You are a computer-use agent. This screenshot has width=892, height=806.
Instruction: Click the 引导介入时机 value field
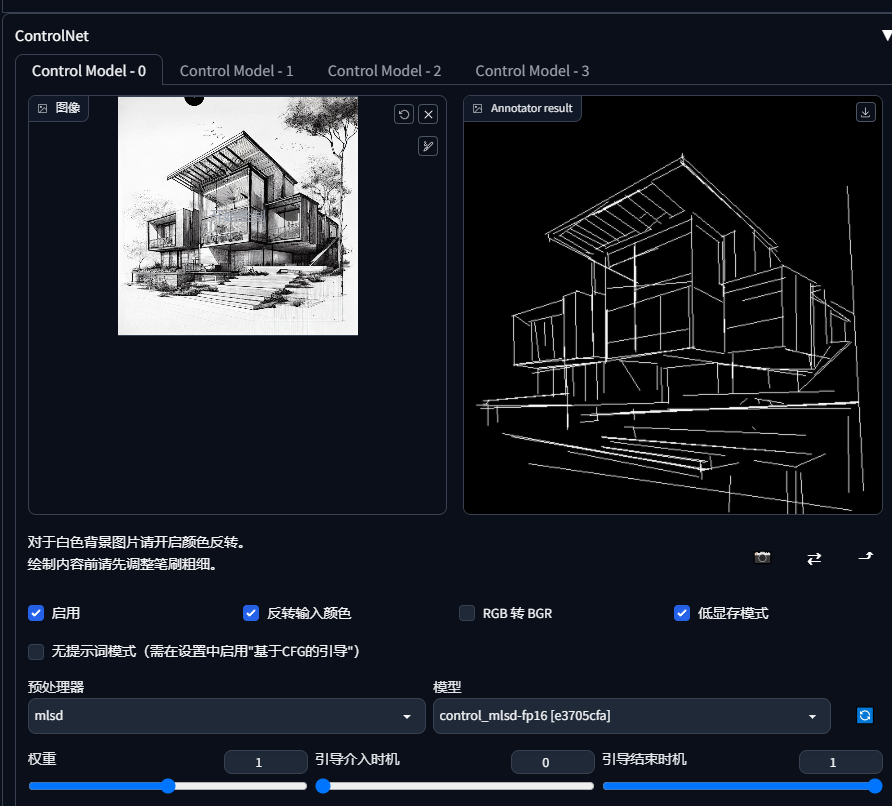tap(552, 762)
